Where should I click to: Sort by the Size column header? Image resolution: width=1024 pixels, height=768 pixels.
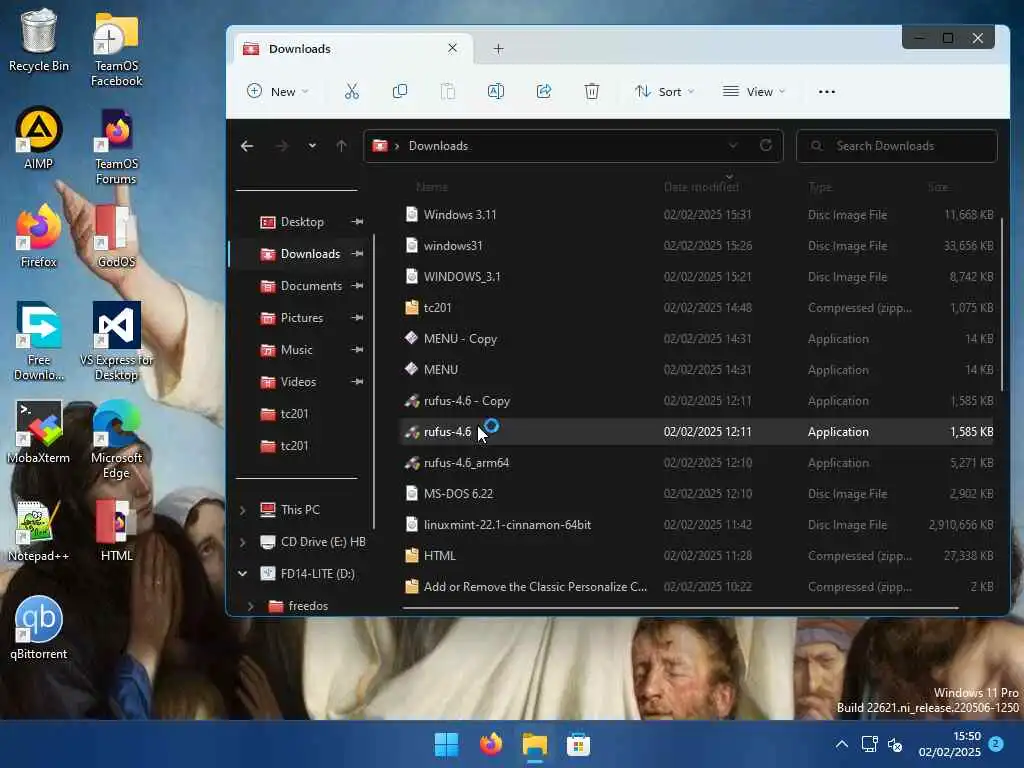[938, 187]
